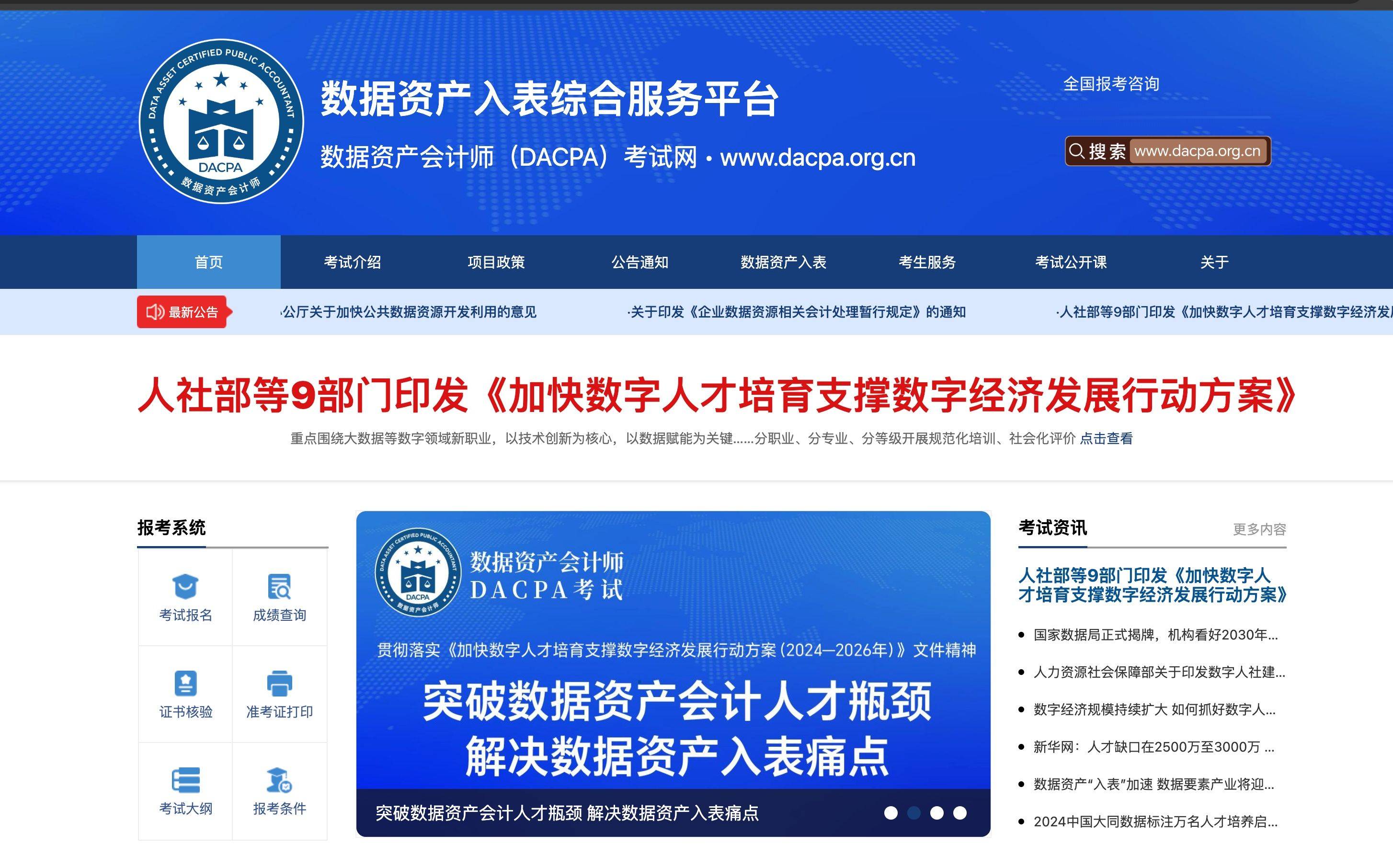The width and height of the screenshot is (1393, 868).
Task: Open 更多内容 link in 考试资讯
Action: pyautogui.click(x=1259, y=529)
